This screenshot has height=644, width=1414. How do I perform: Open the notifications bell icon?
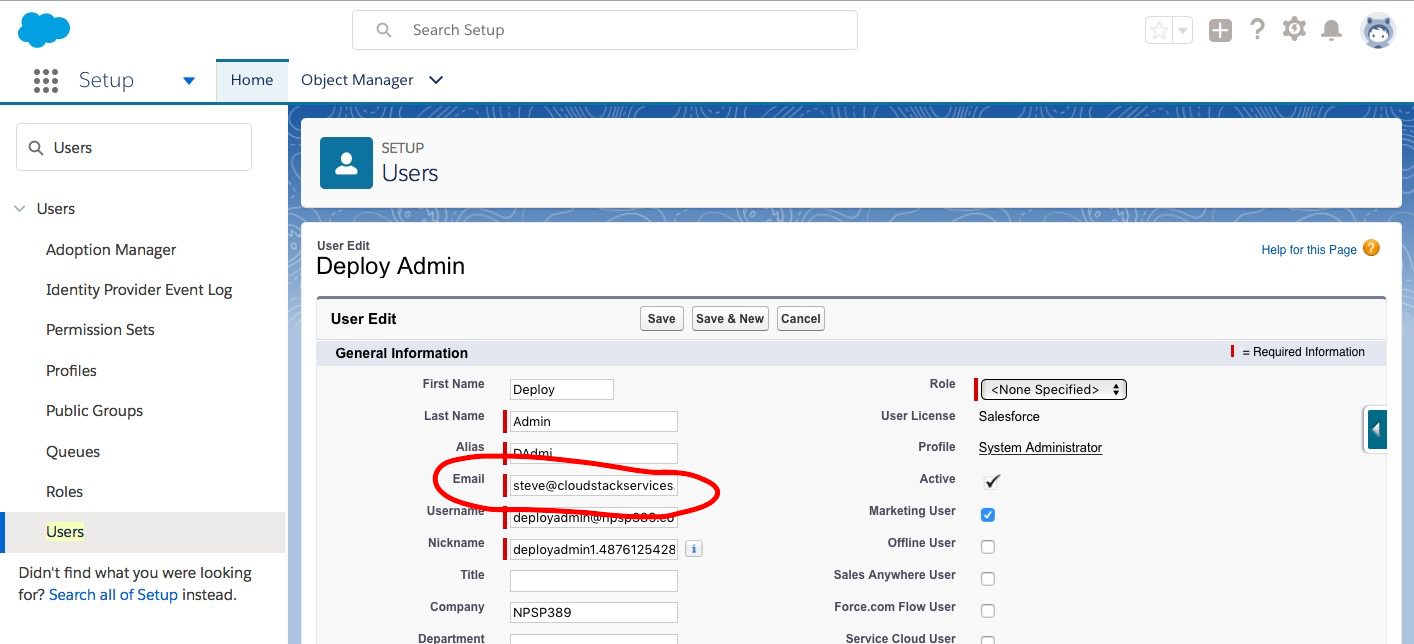pos(1331,30)
